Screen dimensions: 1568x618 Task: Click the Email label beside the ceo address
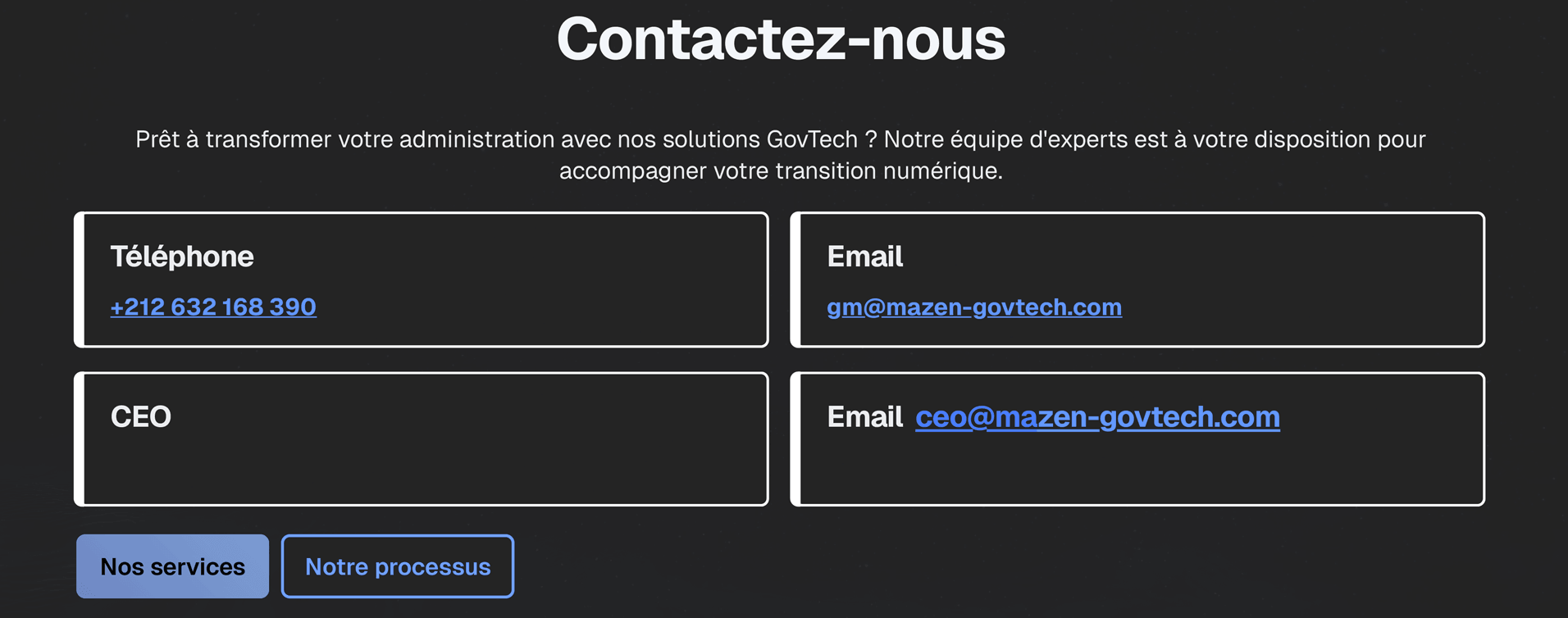pyautogui.click(x=864, y=417)
